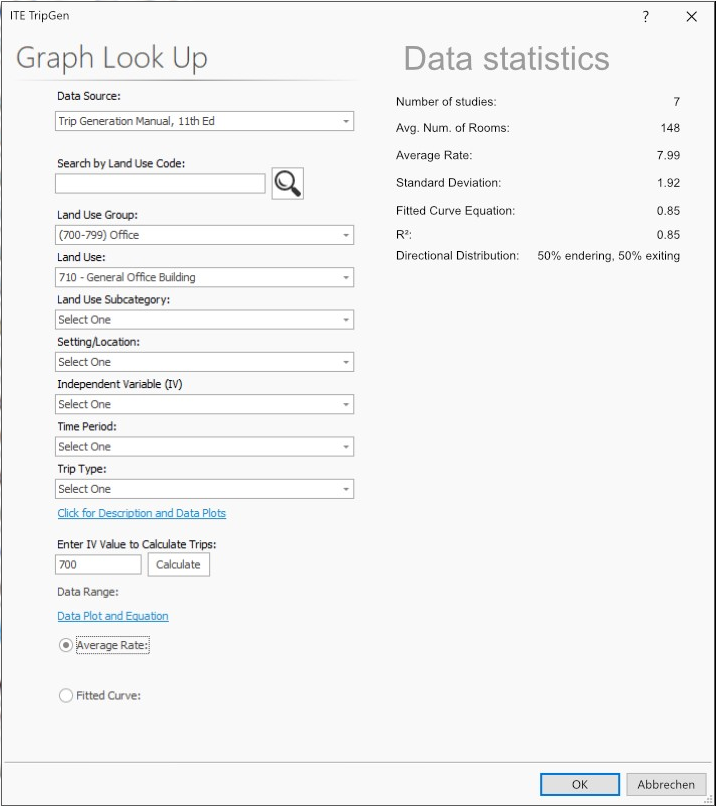Open the Setting/Location dropdown
This screenshot has height=806, width=716.
pos(204,362)
